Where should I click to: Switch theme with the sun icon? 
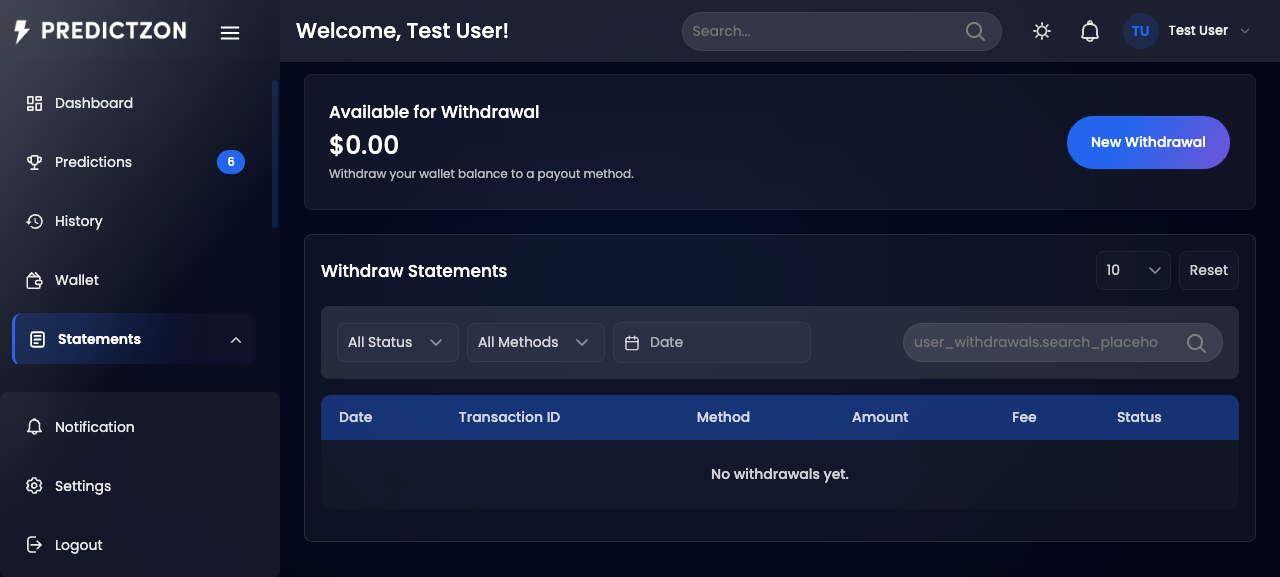1042,31
